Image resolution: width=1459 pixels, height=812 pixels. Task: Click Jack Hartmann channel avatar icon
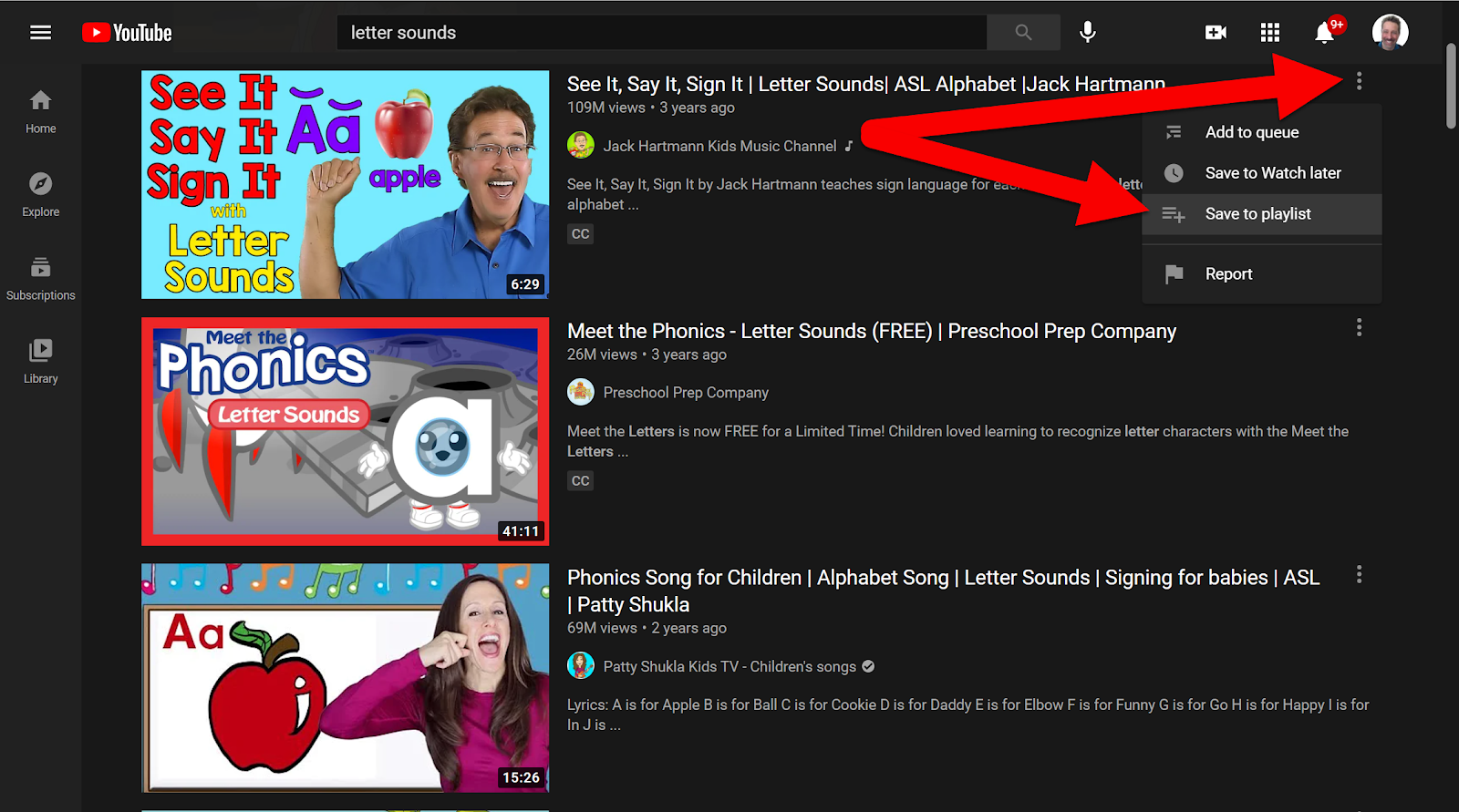click(x=581, y=145)
